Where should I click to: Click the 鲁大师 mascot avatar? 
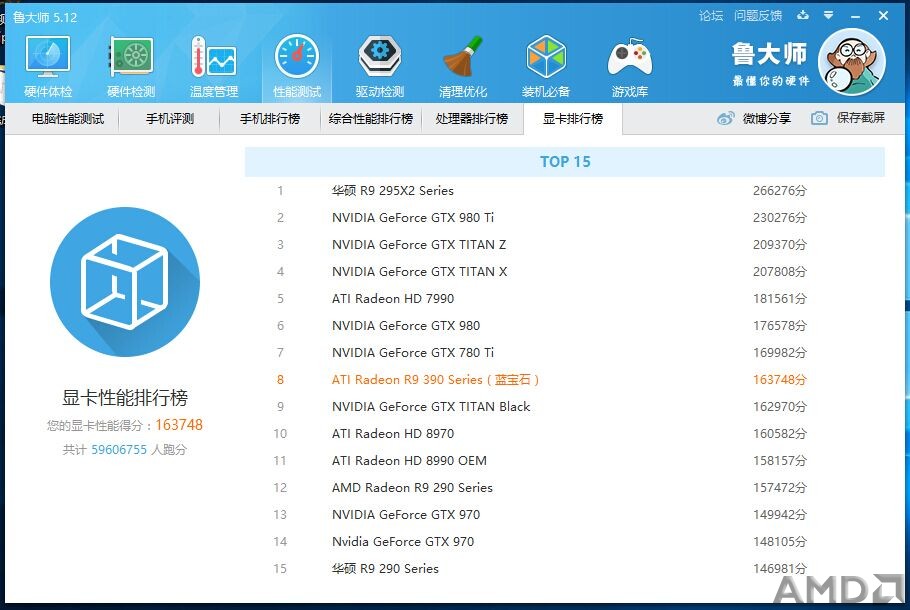pos(852,63)
